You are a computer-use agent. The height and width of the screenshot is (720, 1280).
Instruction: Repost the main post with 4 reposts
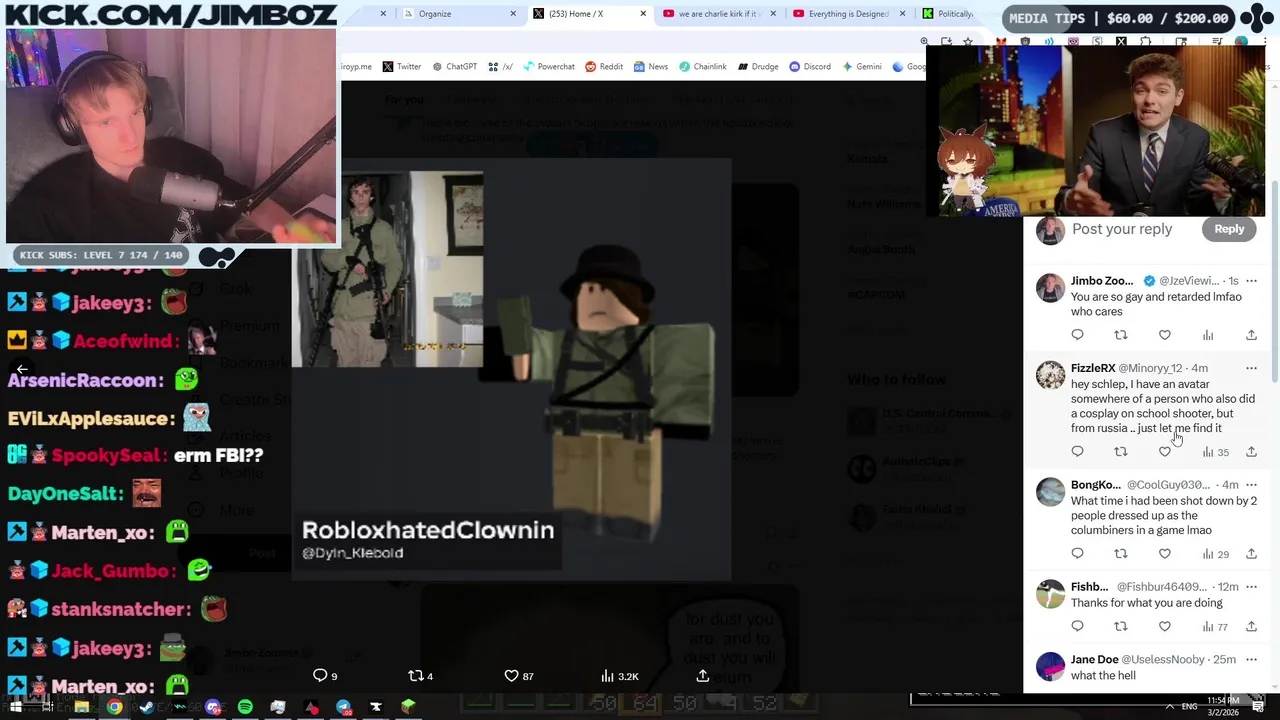pos(421,676)
